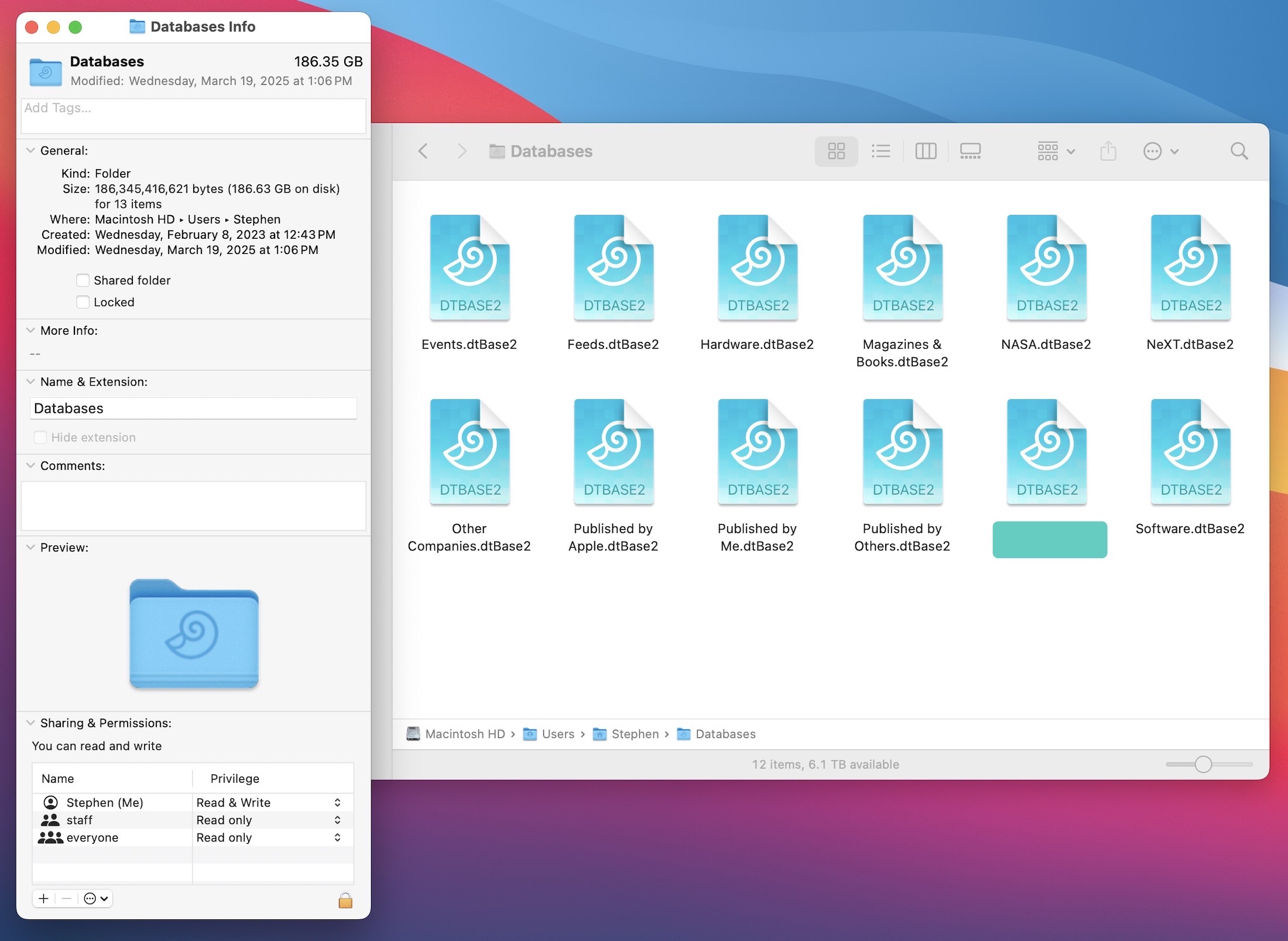Click the Share toolbar button in Finder
Screen dimensions: 1288x941
click(x=1108, y=151)
